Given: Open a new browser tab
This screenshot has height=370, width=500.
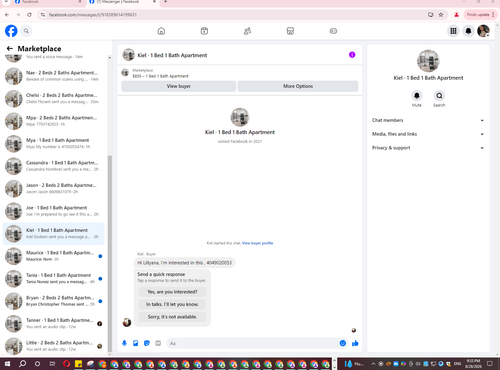Looking at the screenshot, I should click(x=165, y=2).
